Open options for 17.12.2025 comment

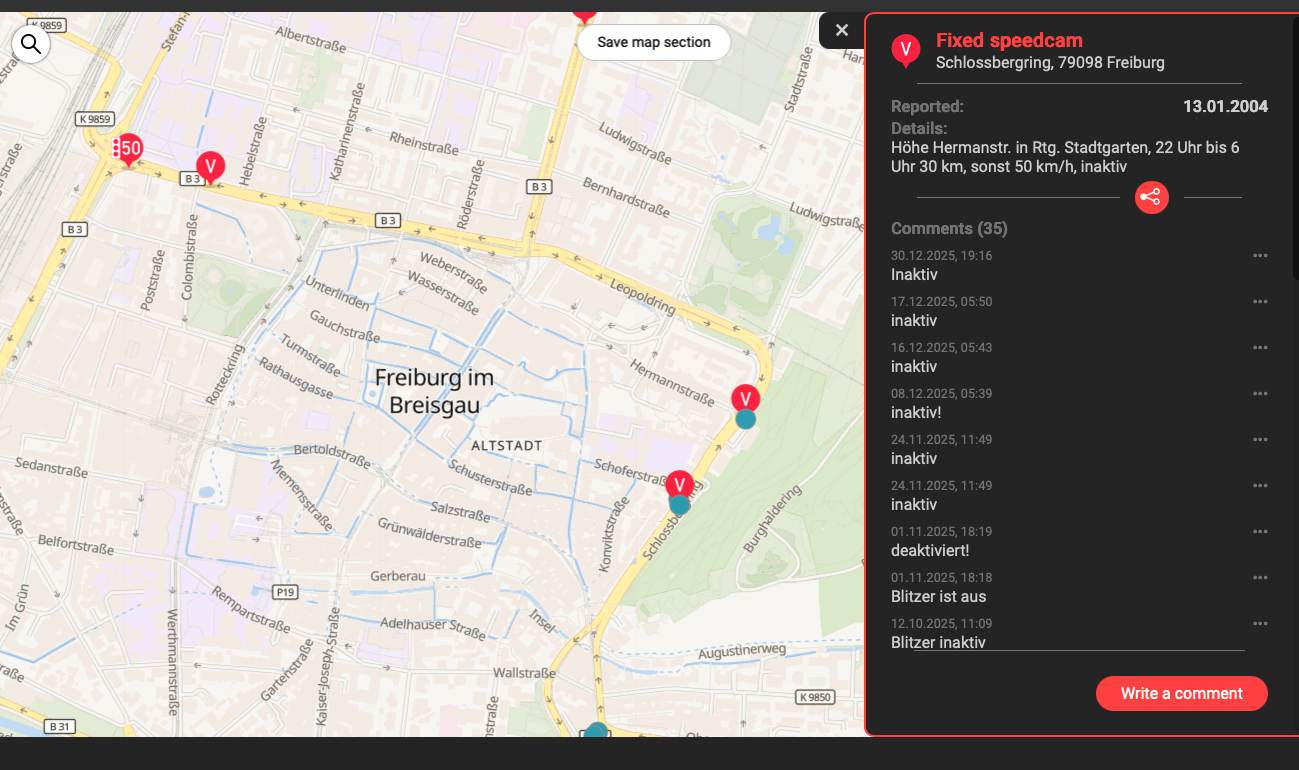point(1260,302)
